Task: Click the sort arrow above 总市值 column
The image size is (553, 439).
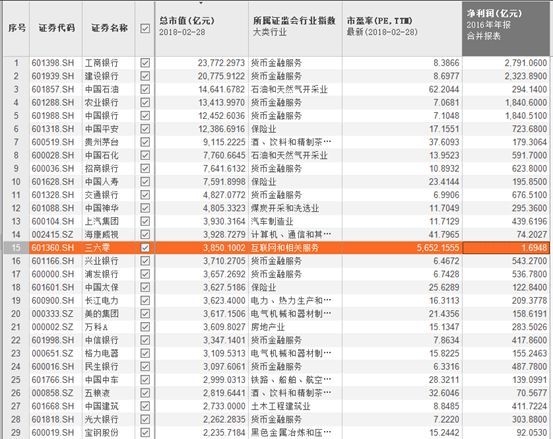Action: [201, 3]
